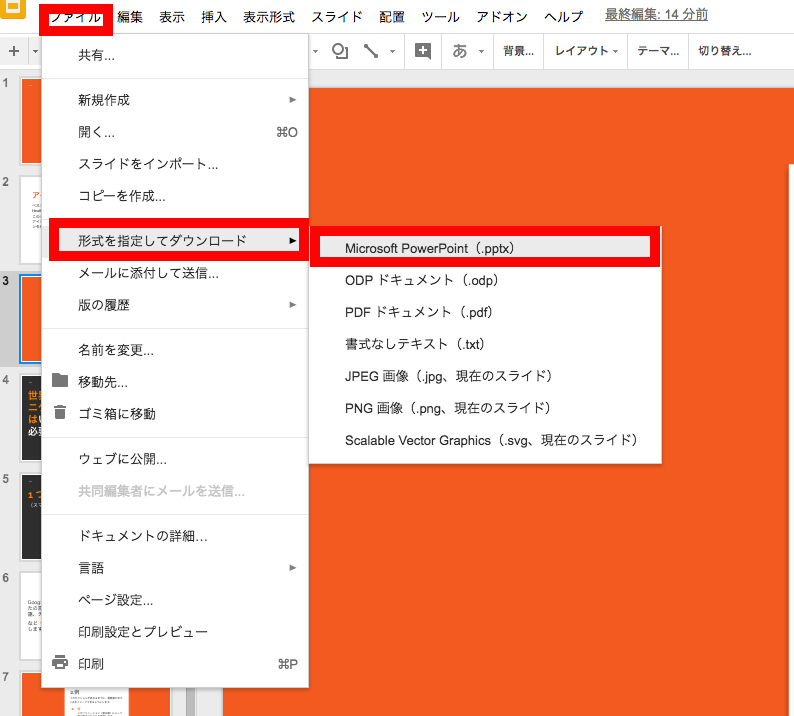The image size is (794, 716).
Task: Click the printer icon beside 印刷
Action: click(60, 662)
